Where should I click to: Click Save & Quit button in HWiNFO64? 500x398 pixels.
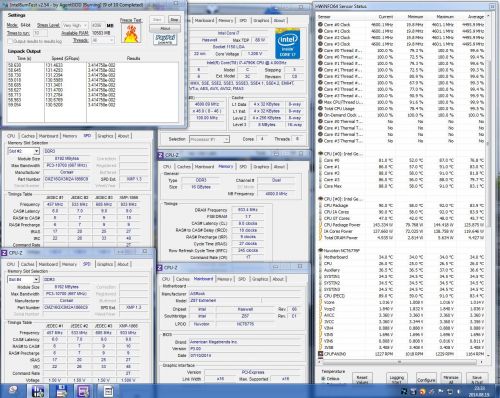pos(477,379)
